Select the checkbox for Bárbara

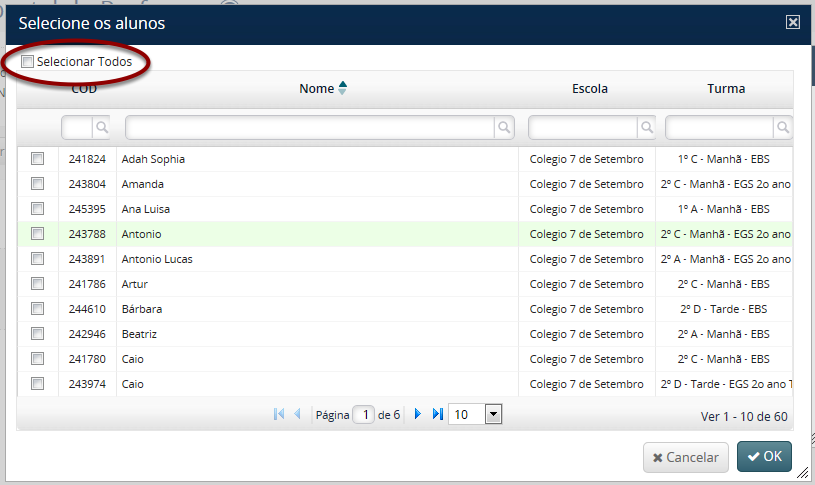click(x=37, y=308)
